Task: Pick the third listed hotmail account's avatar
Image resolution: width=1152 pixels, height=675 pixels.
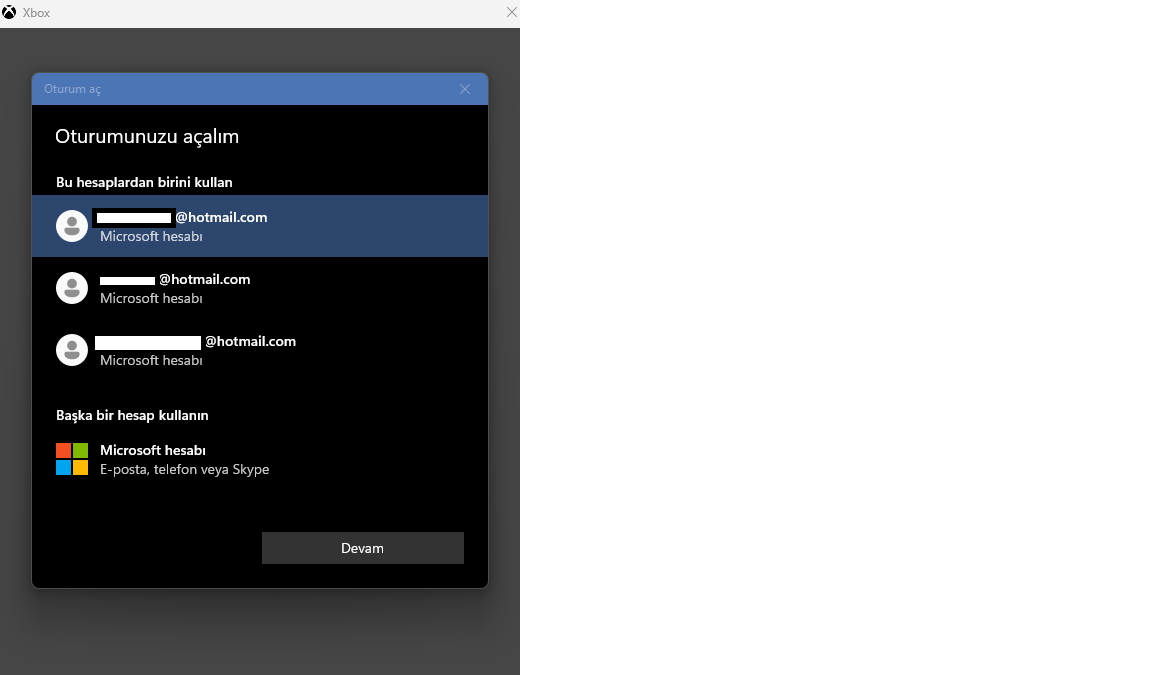Action: (x=72, y=350)
